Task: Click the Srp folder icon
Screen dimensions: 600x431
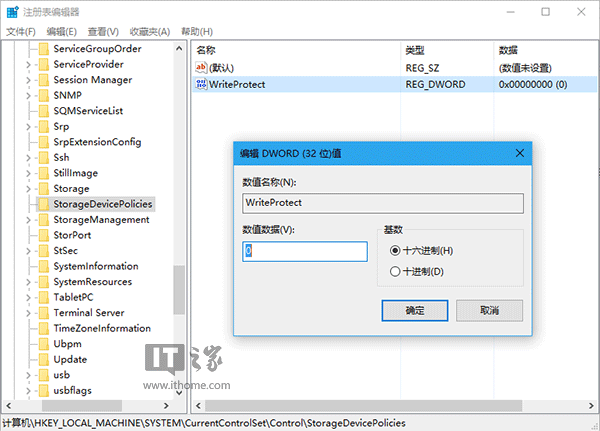Action: pos(44,127)
